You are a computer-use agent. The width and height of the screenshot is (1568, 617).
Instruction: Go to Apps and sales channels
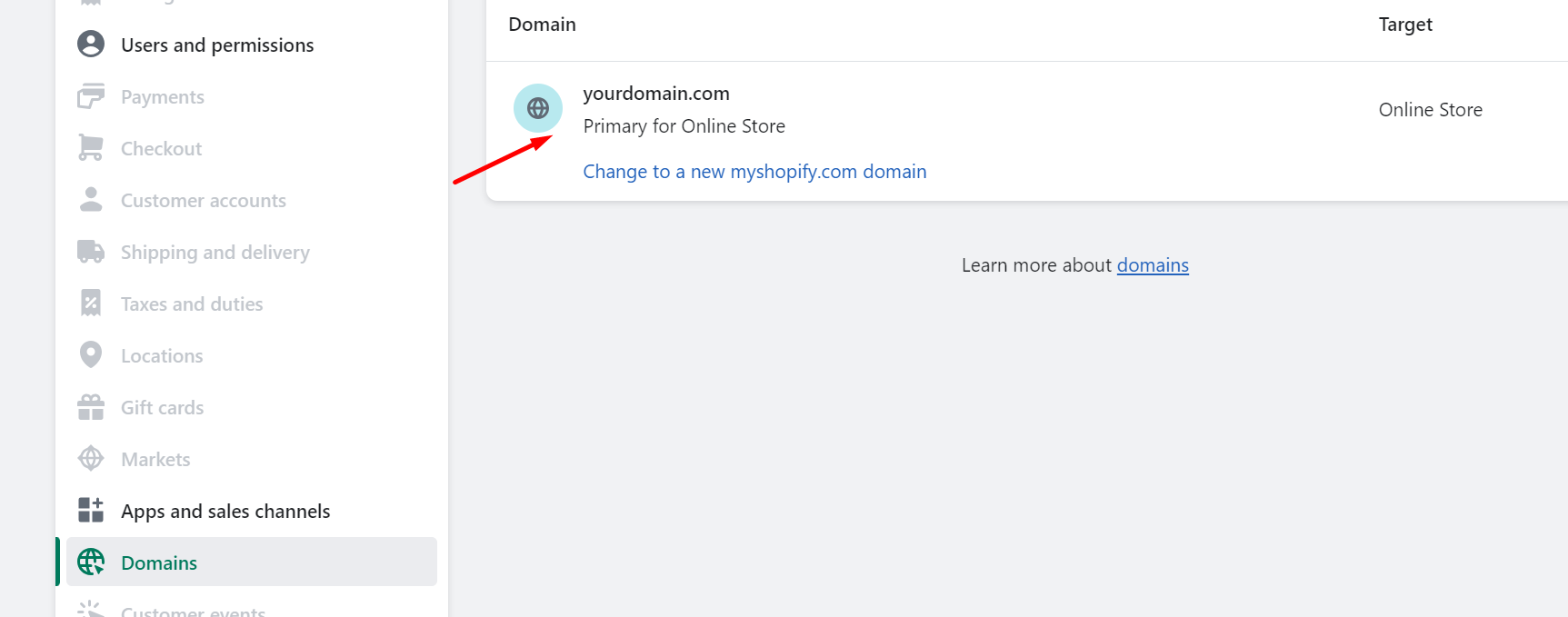225,511
